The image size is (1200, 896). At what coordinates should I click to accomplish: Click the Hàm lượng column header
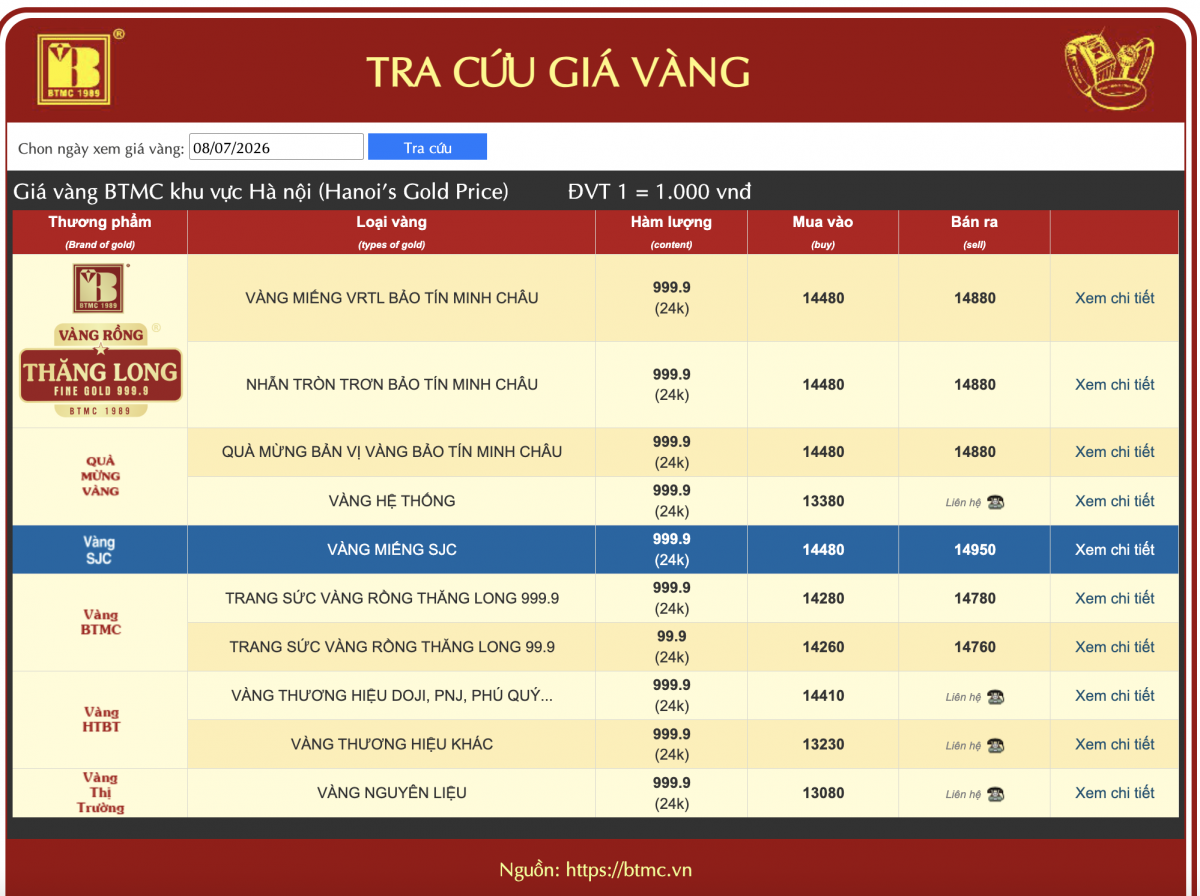[x=671, y=232]
